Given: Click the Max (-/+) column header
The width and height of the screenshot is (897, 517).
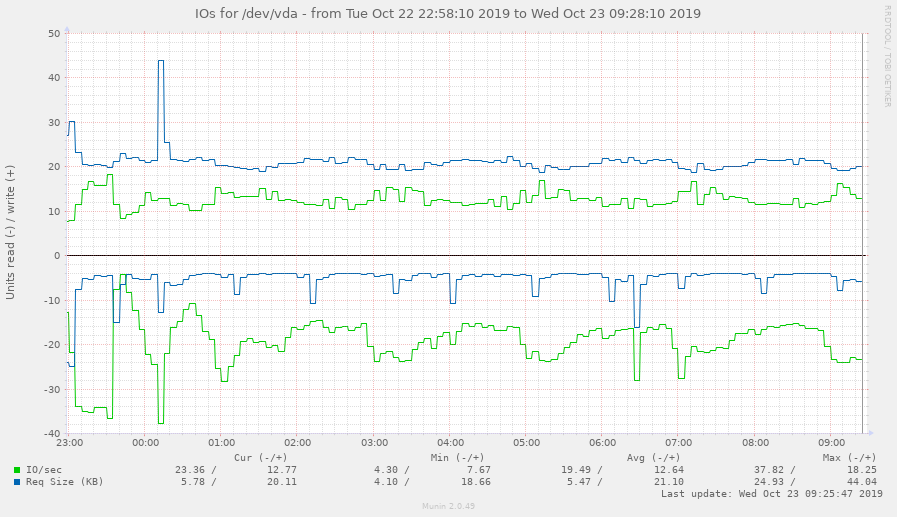Looking at the screenshot, I should tap(850, 458).
